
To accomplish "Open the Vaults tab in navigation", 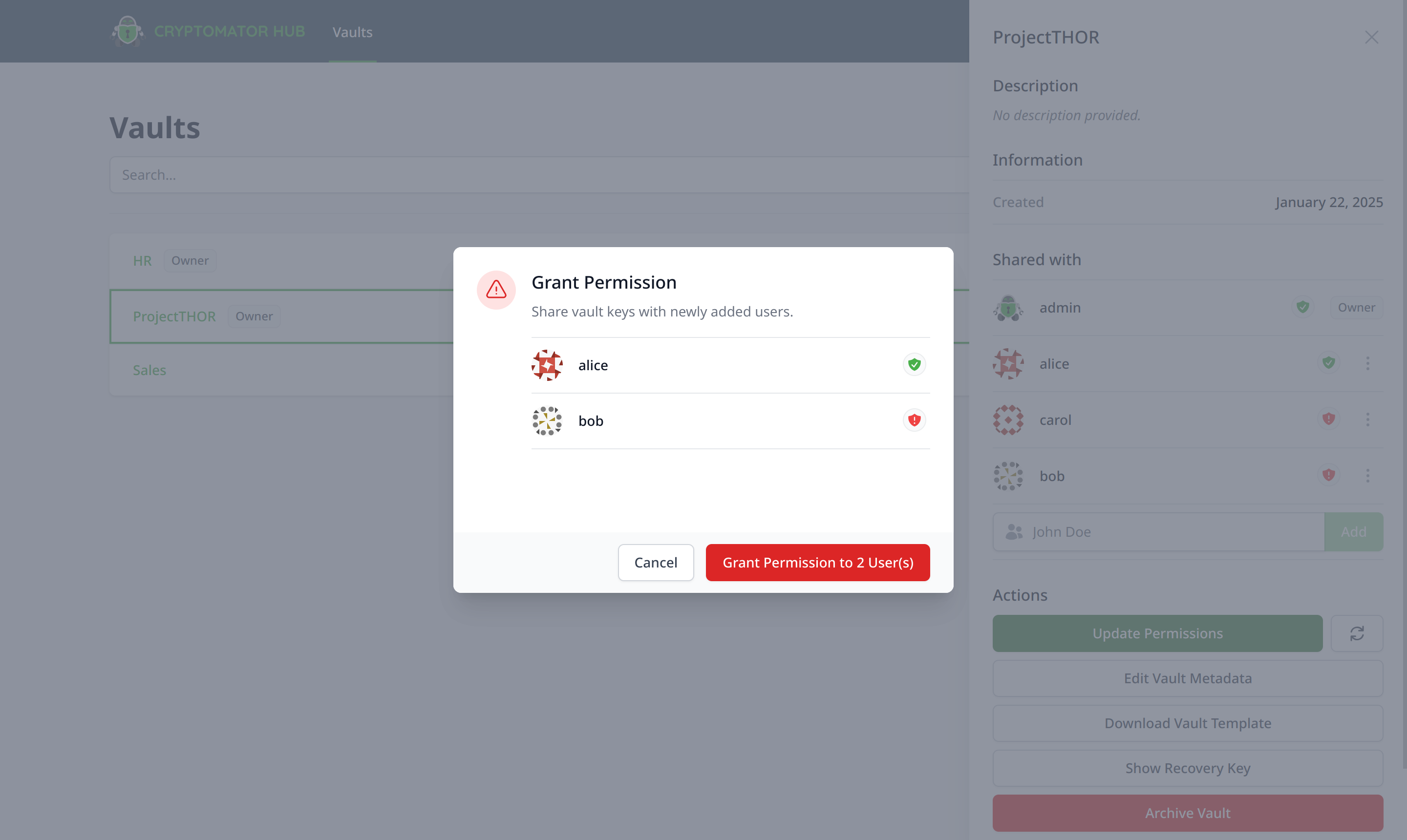I will (352, 32).
